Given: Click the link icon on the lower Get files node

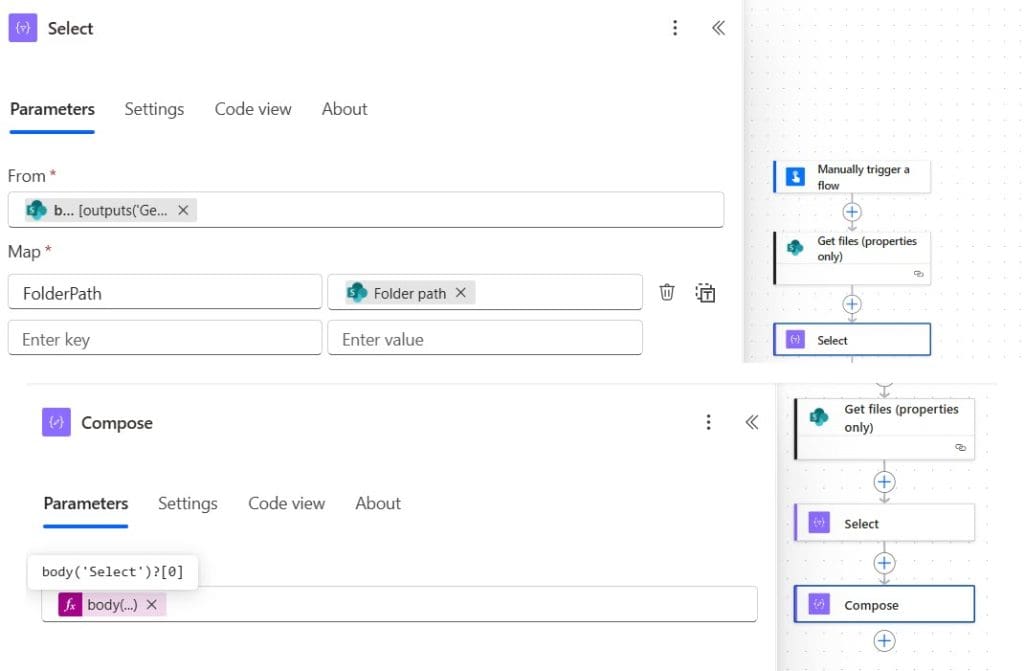Looking at the screenshot, I should coord(960,448).
